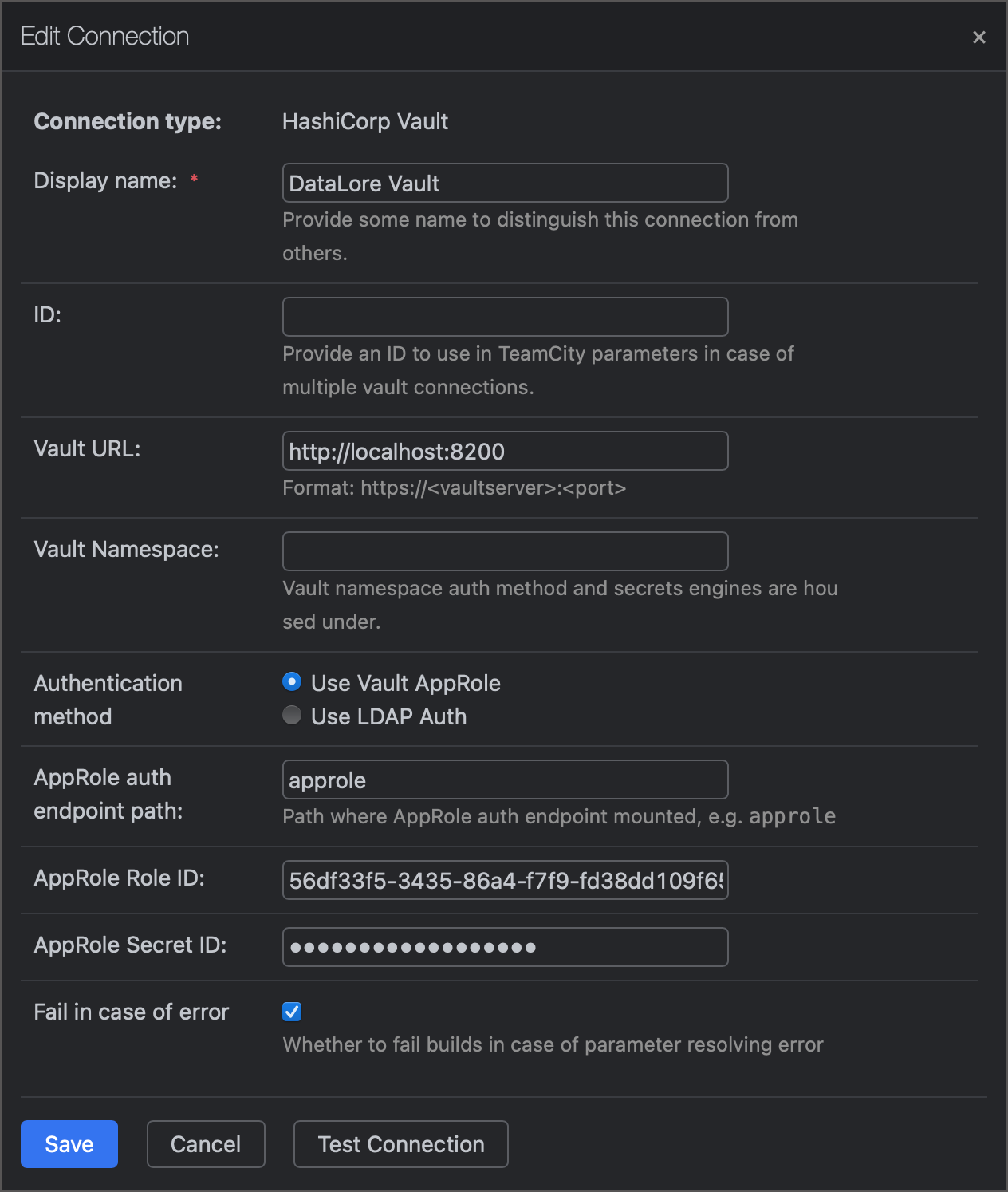Click the Use Vault AppRole label text

click(405, 683)
